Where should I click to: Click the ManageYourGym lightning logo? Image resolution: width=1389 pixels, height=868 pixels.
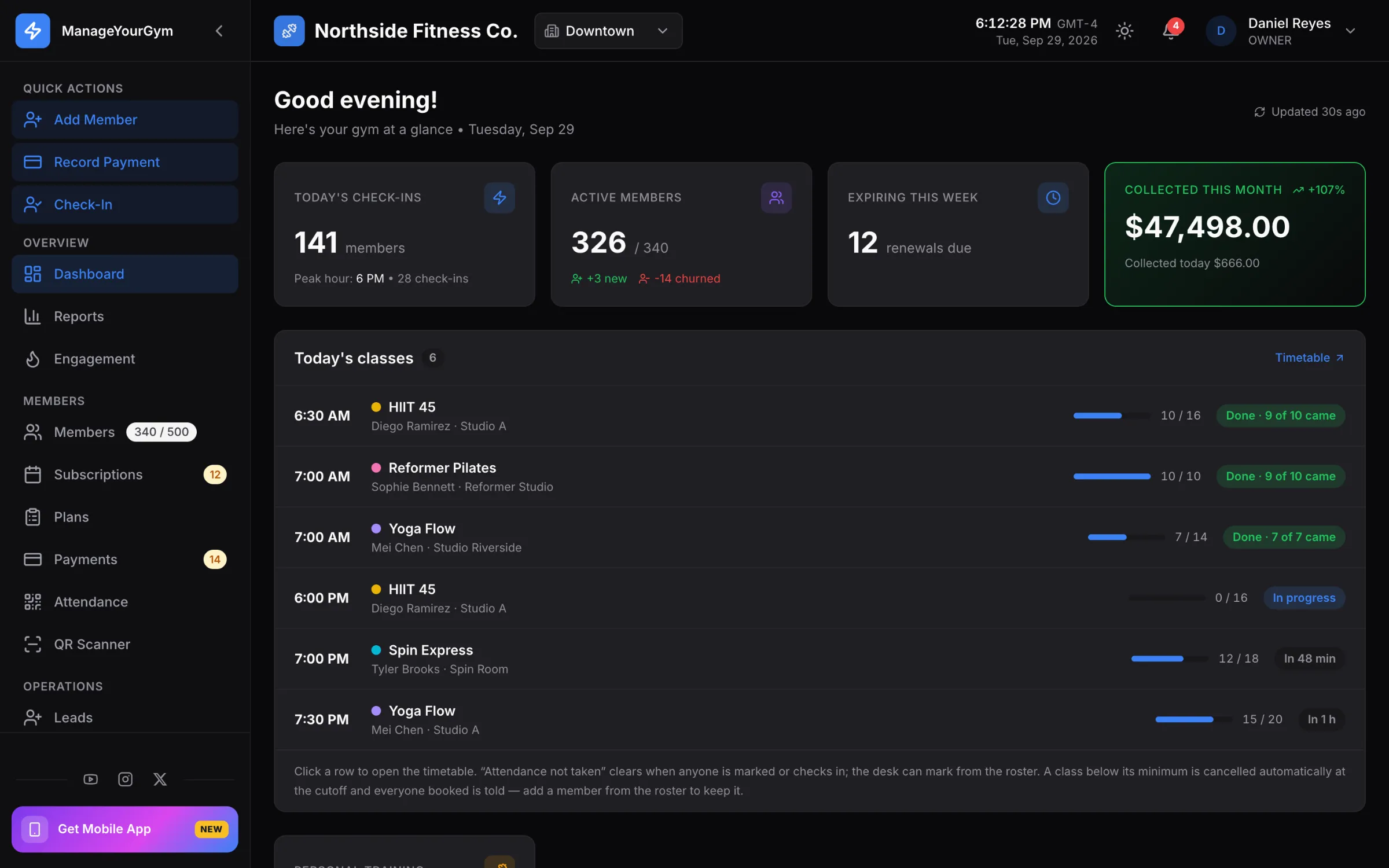tap(32, 31)
